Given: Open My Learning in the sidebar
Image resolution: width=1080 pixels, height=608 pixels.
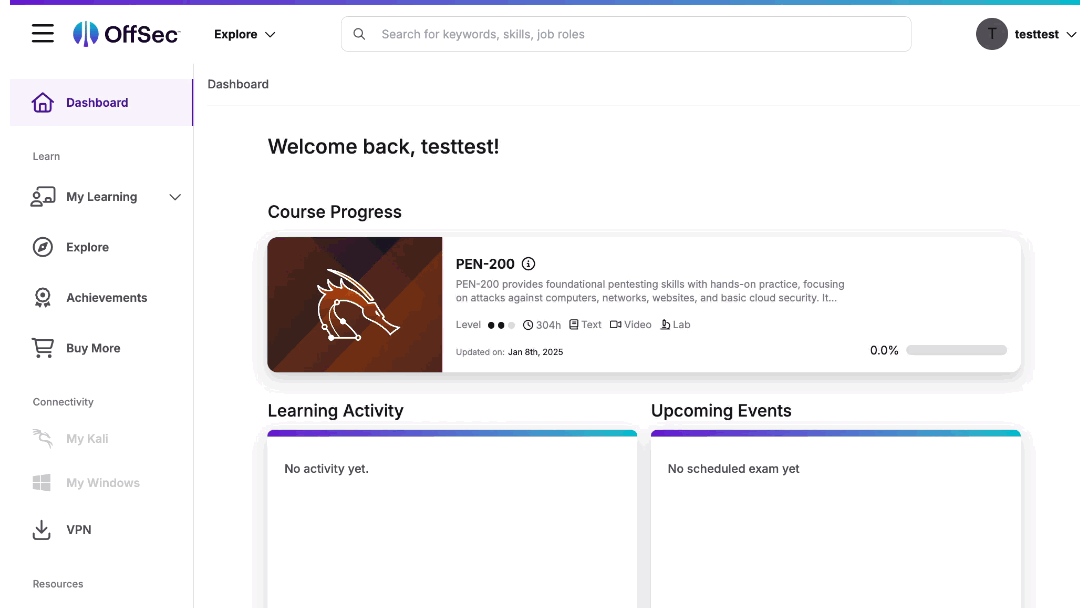Looking at the screenshot, I should click(x=101, y=197).
